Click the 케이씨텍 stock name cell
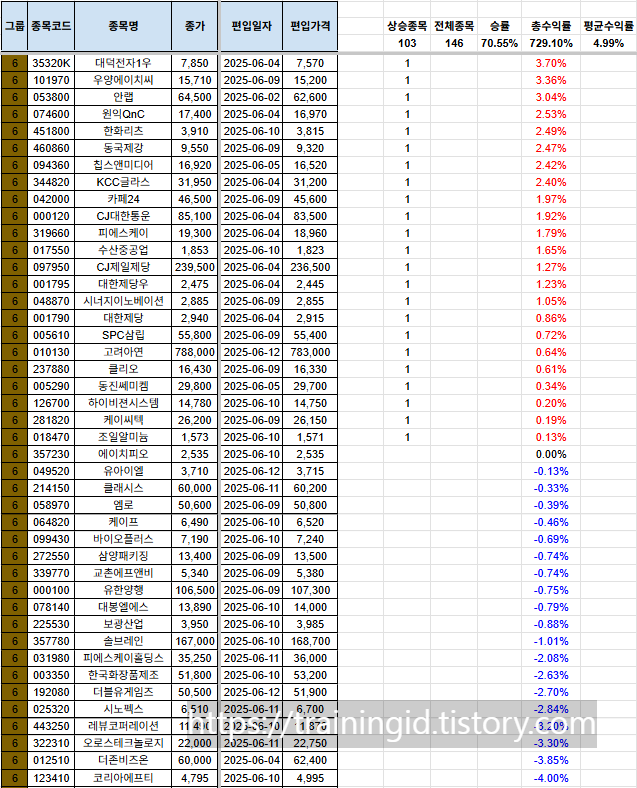The height and width of the screenshot is (788, 637). click(123, 421)
